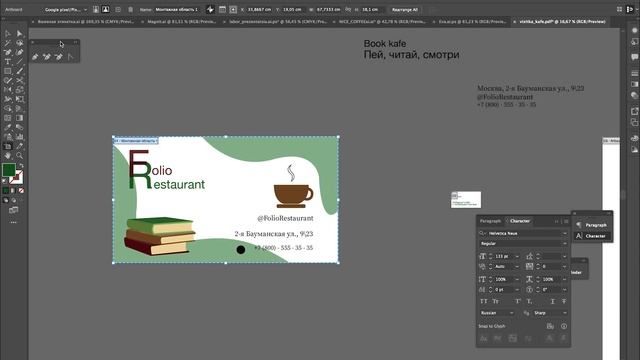Image resolution: width=640 pixels, height=360 pixels.
Task: Open Regular font style dropdown
Action: pos(565,244)
